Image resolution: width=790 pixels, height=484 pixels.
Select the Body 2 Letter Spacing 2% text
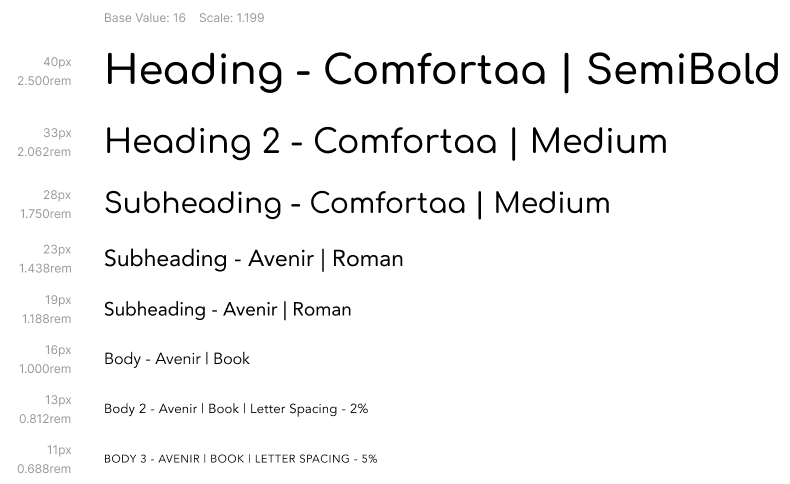pos(236,408)
